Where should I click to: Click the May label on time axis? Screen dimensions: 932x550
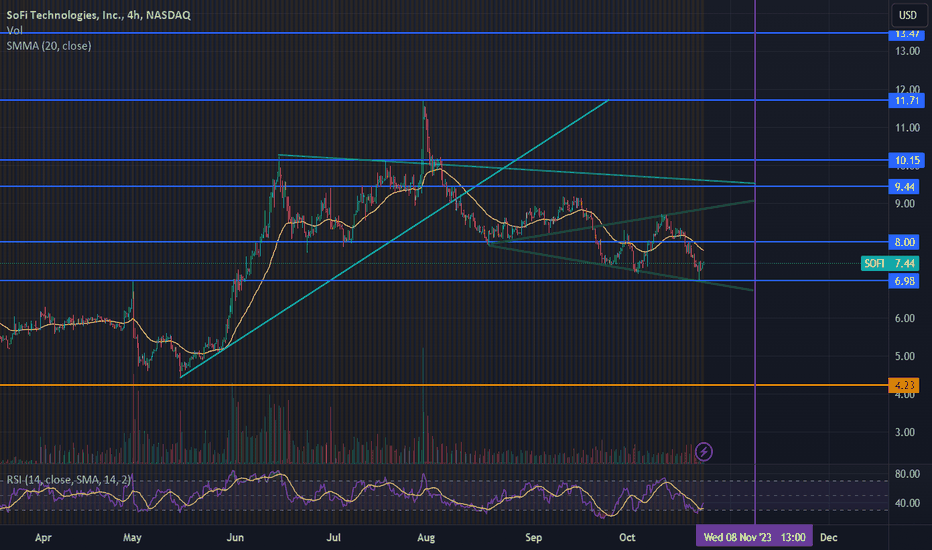point(132,538)
